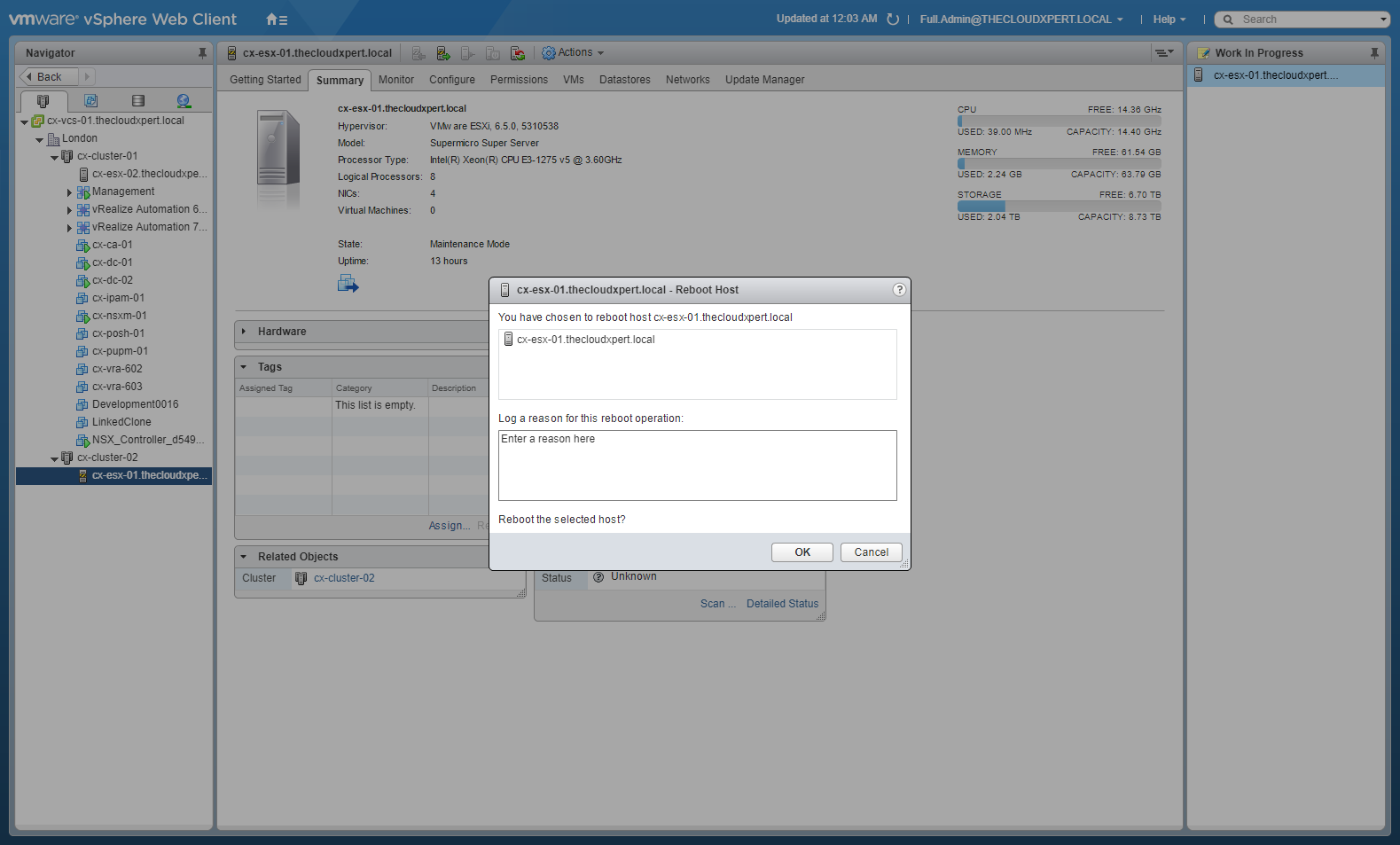Collapse the cx-cluster-01 tree node

click(x=55, y=157)
